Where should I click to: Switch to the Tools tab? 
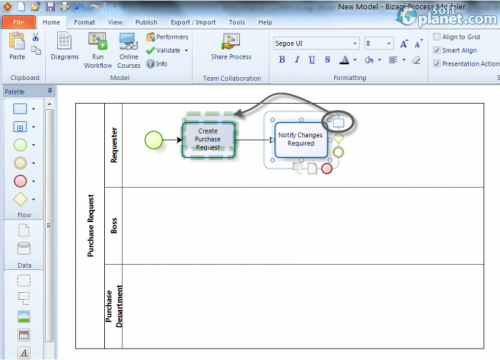pos(237,22)
